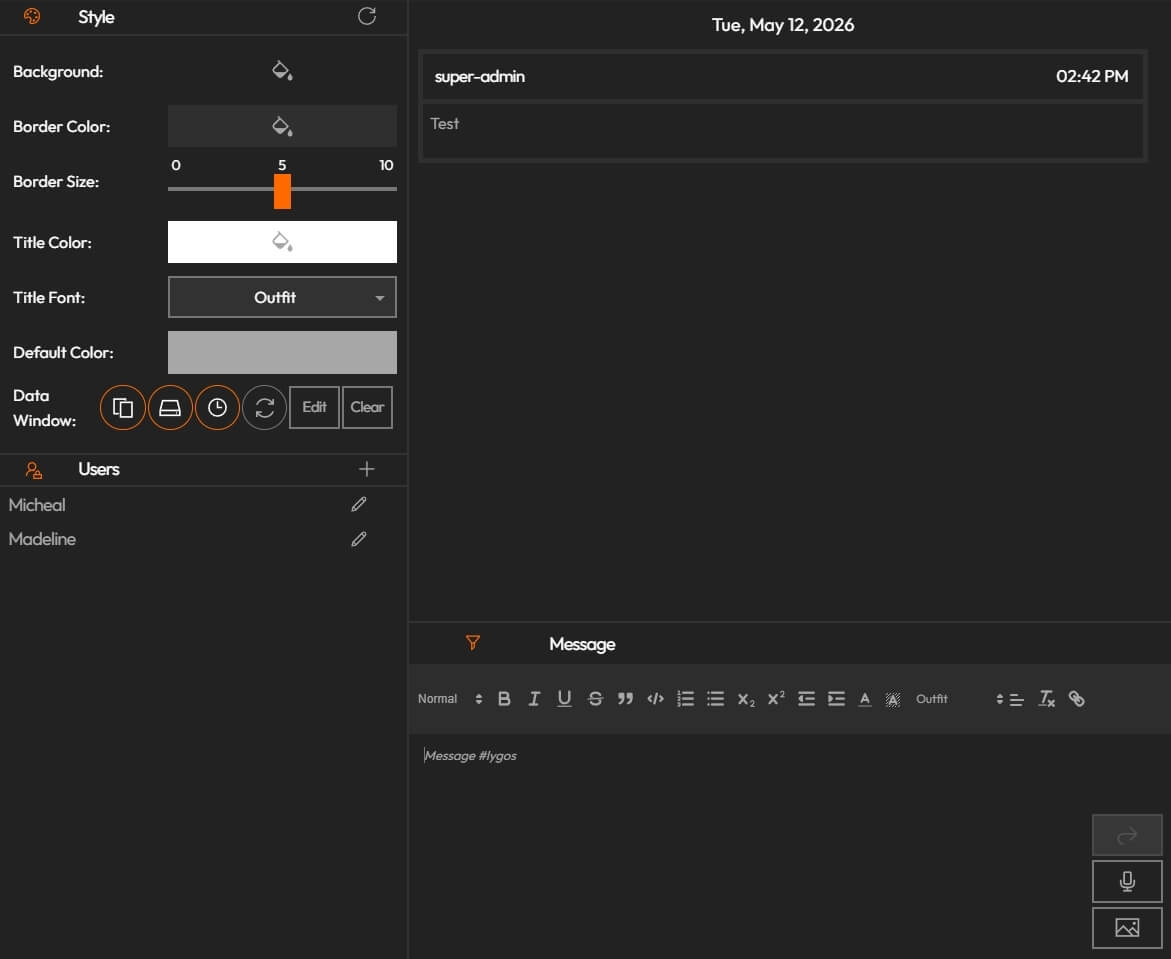Toggle bold formatting

504,699
